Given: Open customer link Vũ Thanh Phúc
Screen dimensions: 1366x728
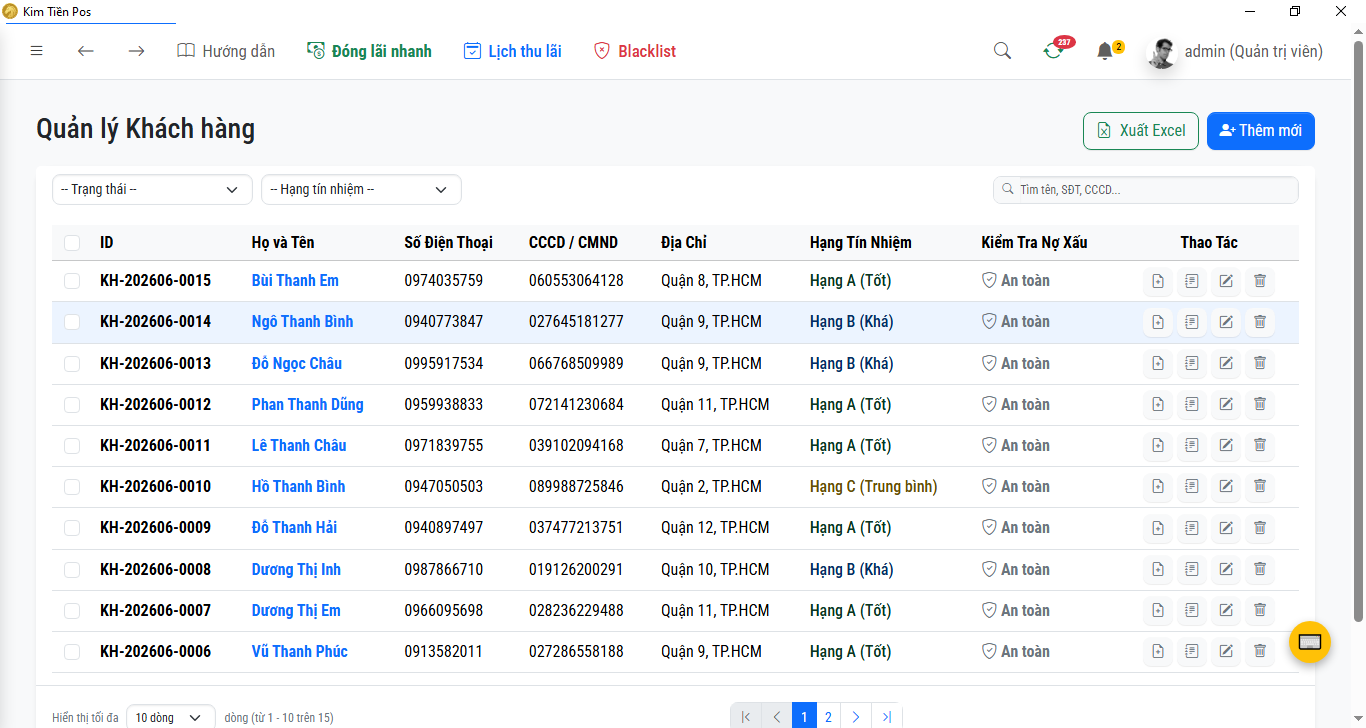Looking at the screenshot, I should pyautogui.click(x=299, y=651).
